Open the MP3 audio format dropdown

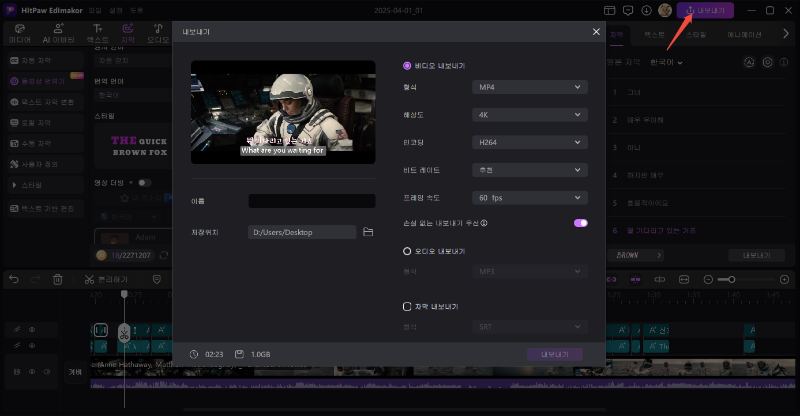point(530,271)
